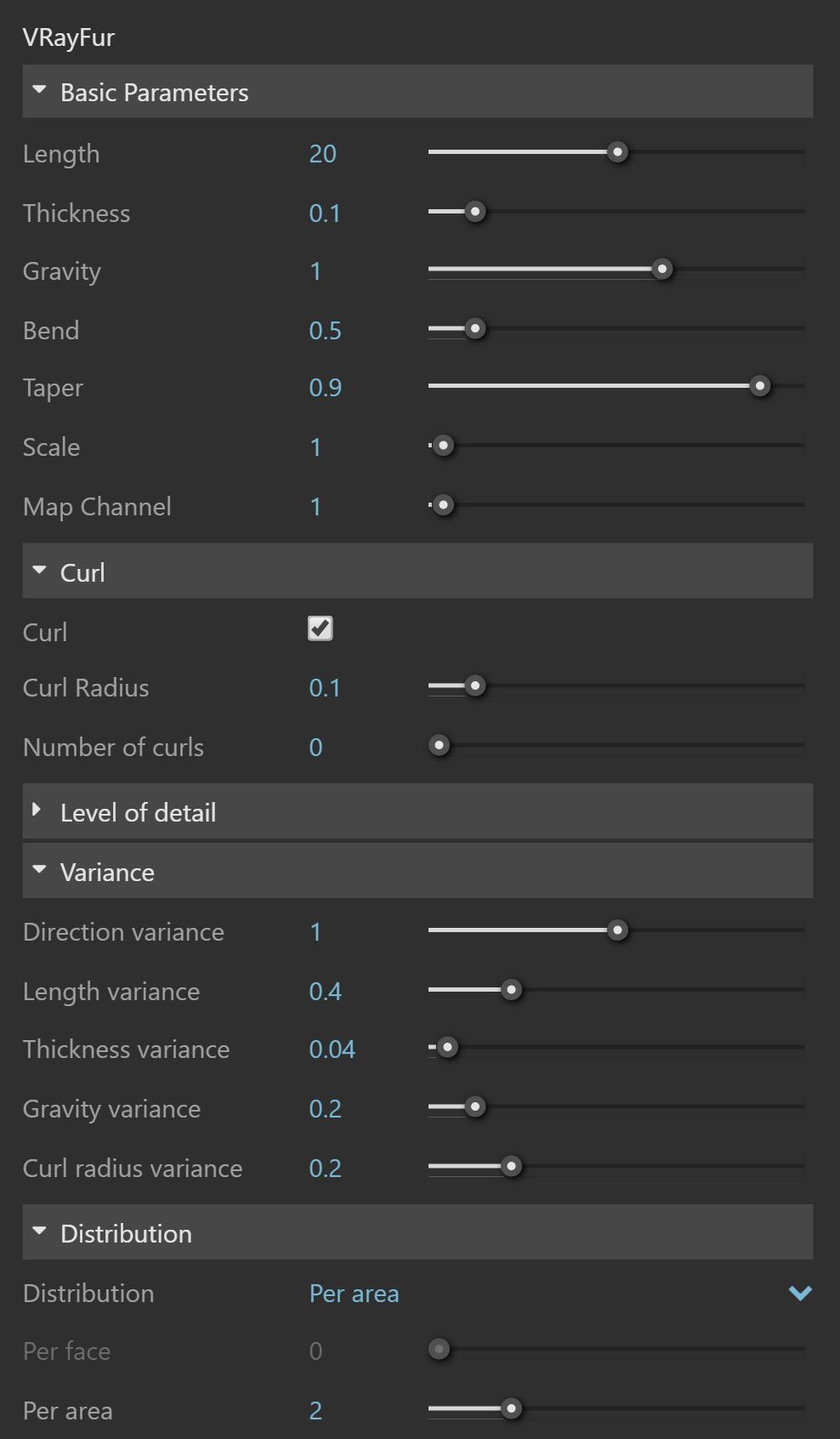Expand the Level of detail section

pyautogui.click(x=37, y=811)
